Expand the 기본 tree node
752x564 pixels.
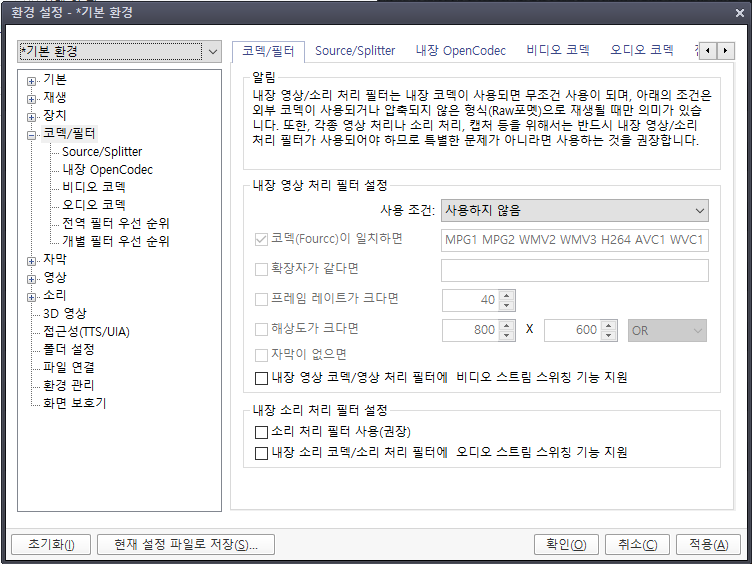(x=31, y=82)
